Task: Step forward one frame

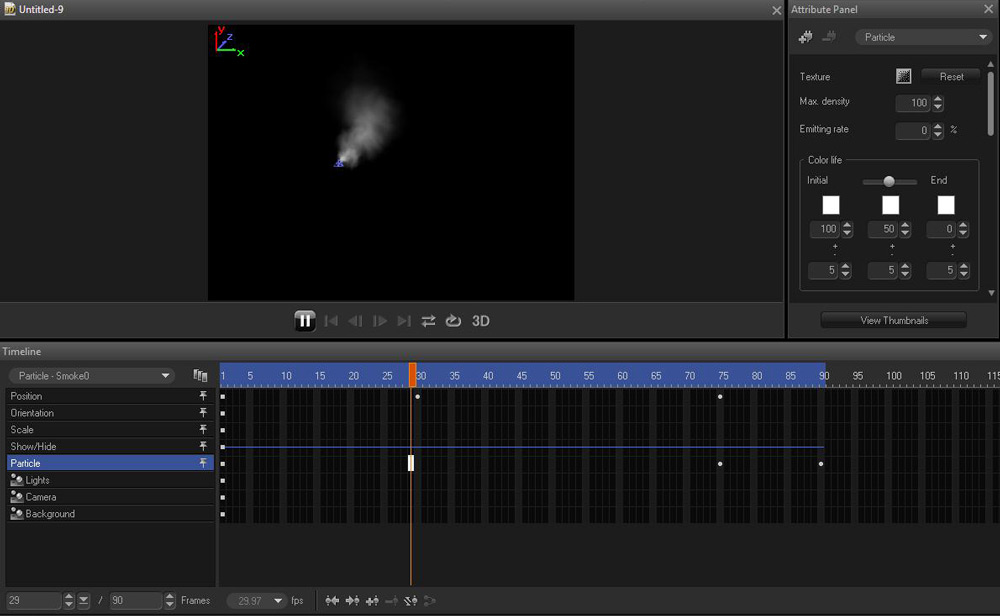Action: coord(379,321)
